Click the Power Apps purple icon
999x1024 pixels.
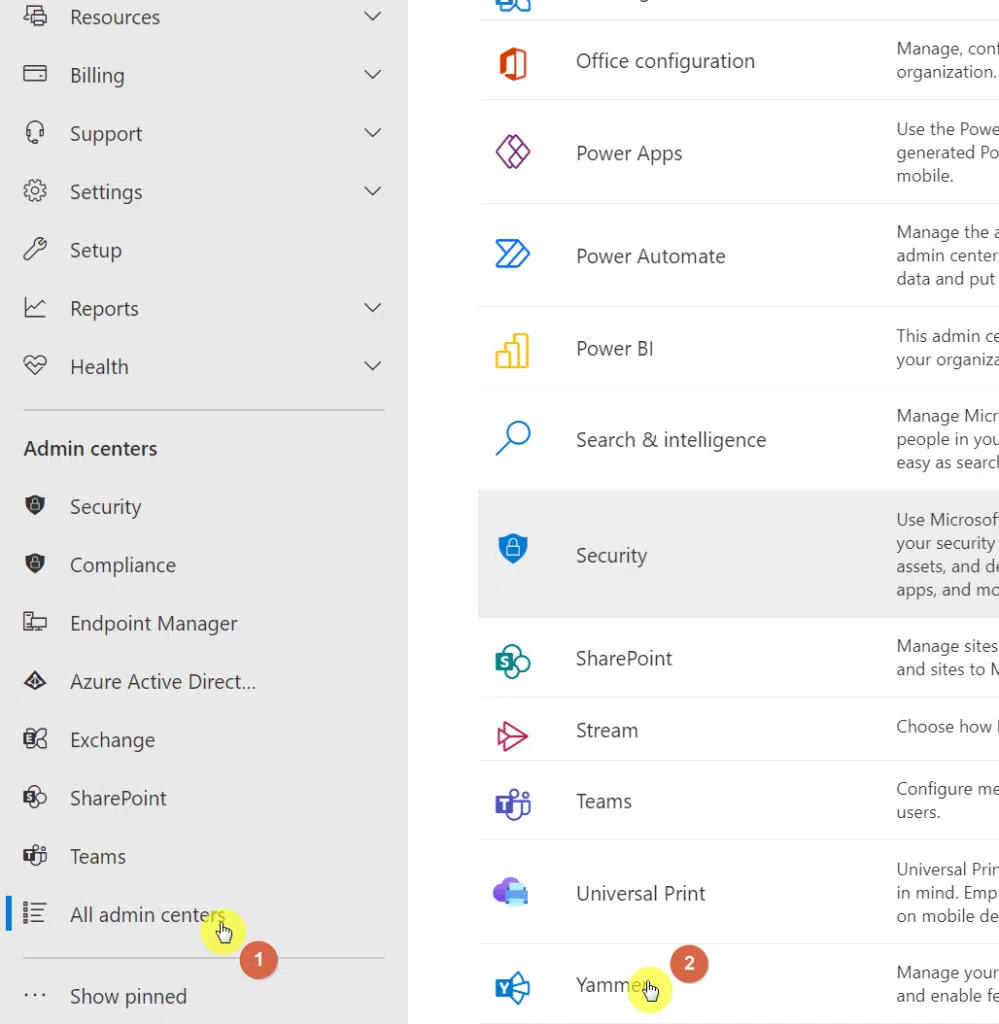(513, 152)
